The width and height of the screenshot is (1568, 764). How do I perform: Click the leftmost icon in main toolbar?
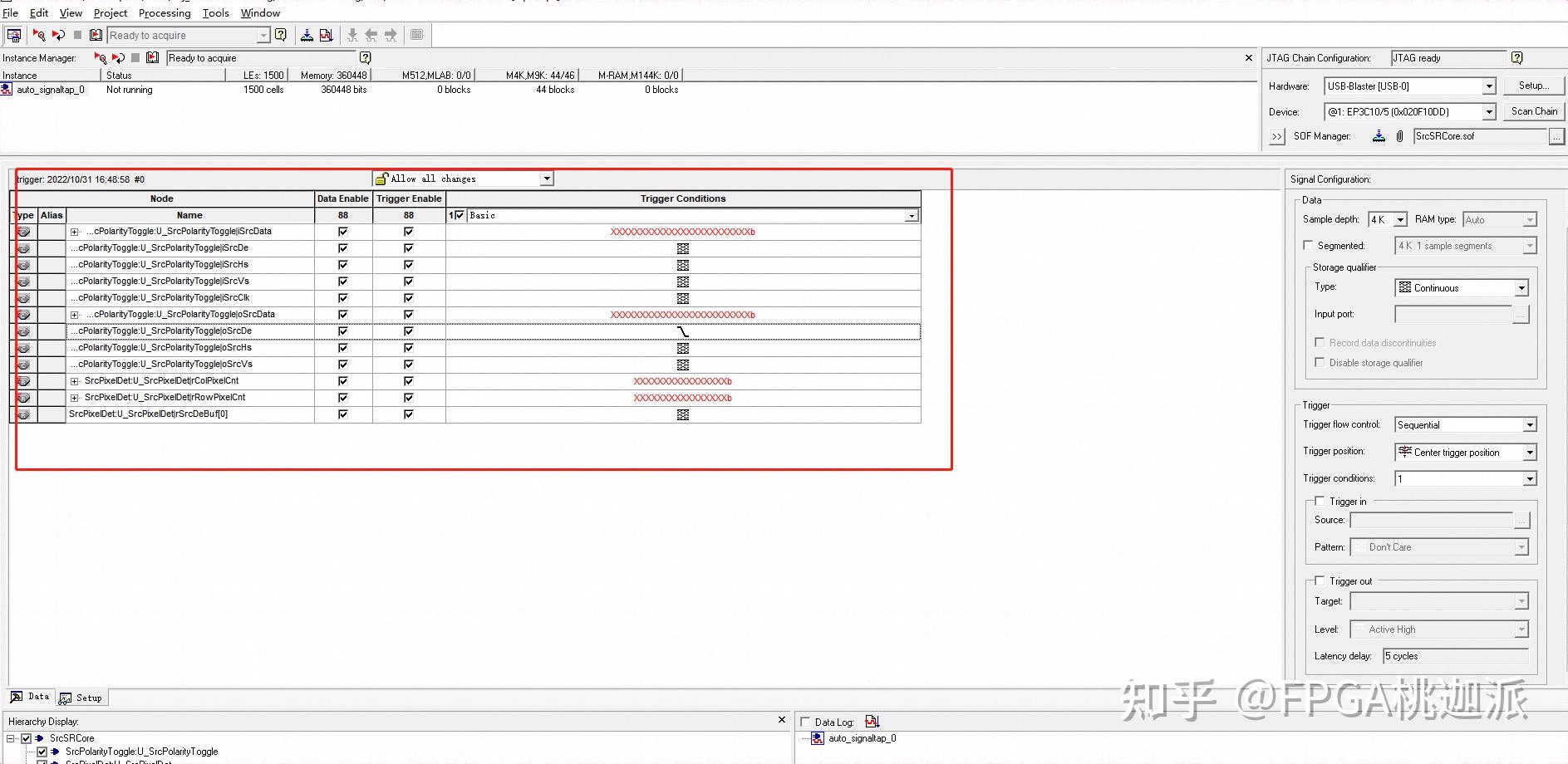pyautogui.click(x=14, y=35)
